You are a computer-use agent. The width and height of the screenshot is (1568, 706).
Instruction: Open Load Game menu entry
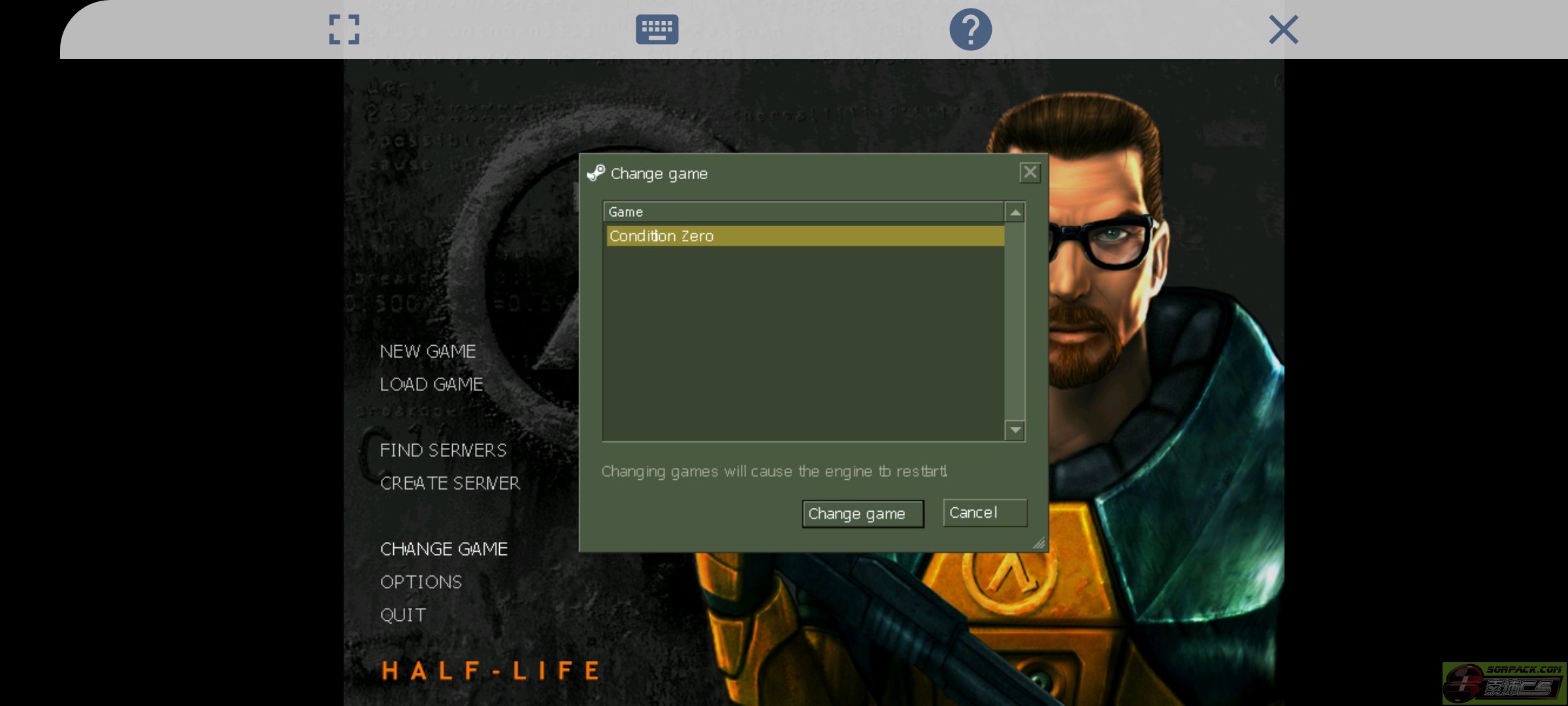431,384
